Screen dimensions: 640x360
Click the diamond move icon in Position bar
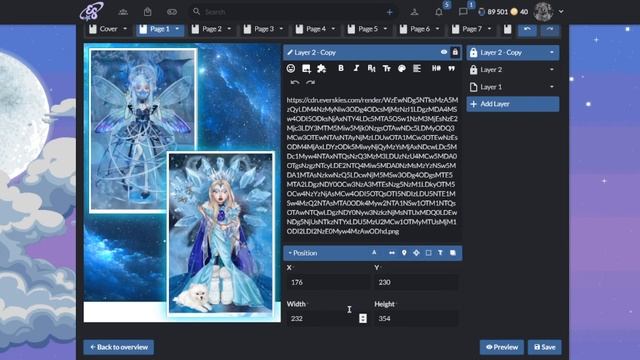pyautogui.click(x=416, y=253)
